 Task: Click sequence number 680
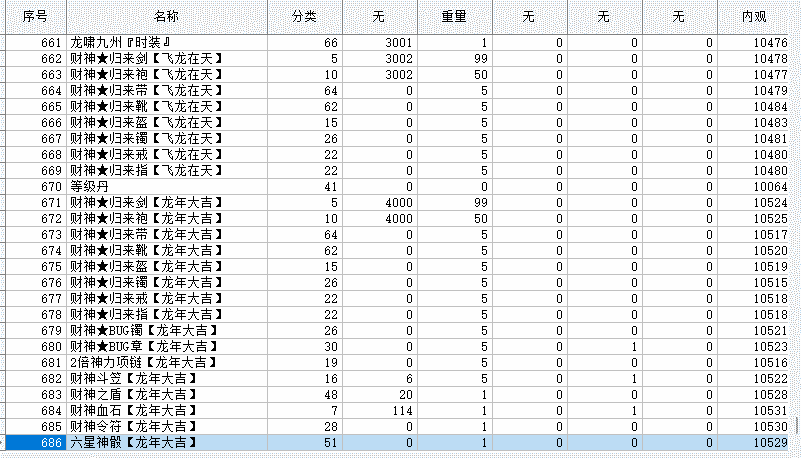[36, 347]
